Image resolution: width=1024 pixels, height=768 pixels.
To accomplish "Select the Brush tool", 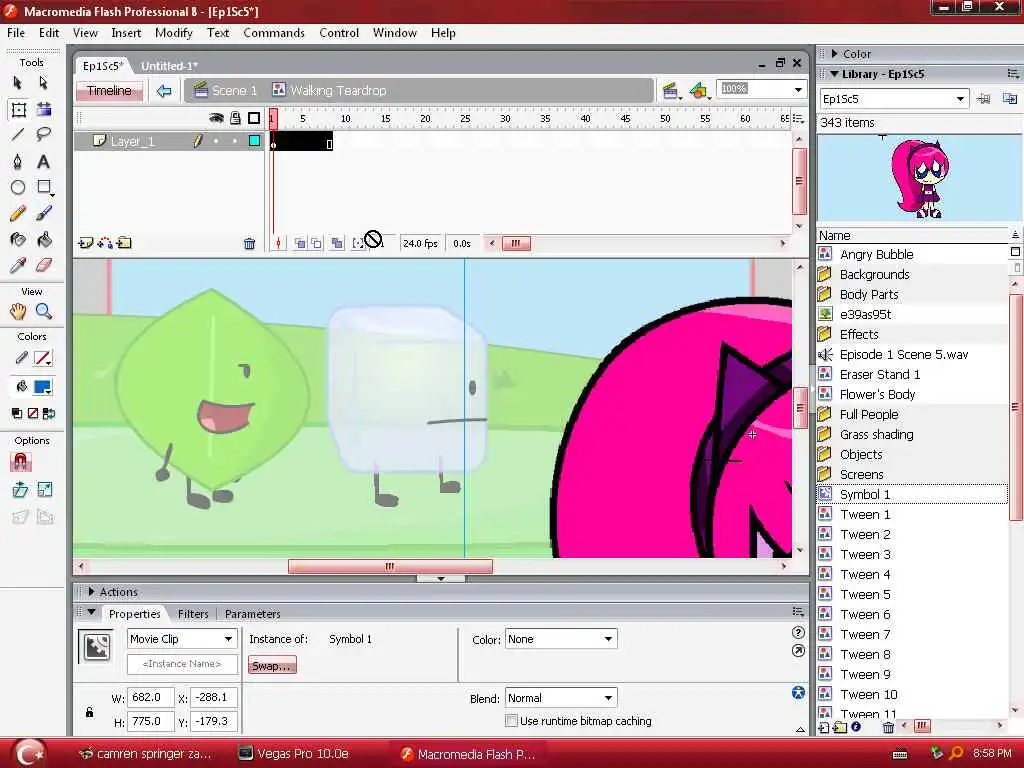I will tap(44, 214).
